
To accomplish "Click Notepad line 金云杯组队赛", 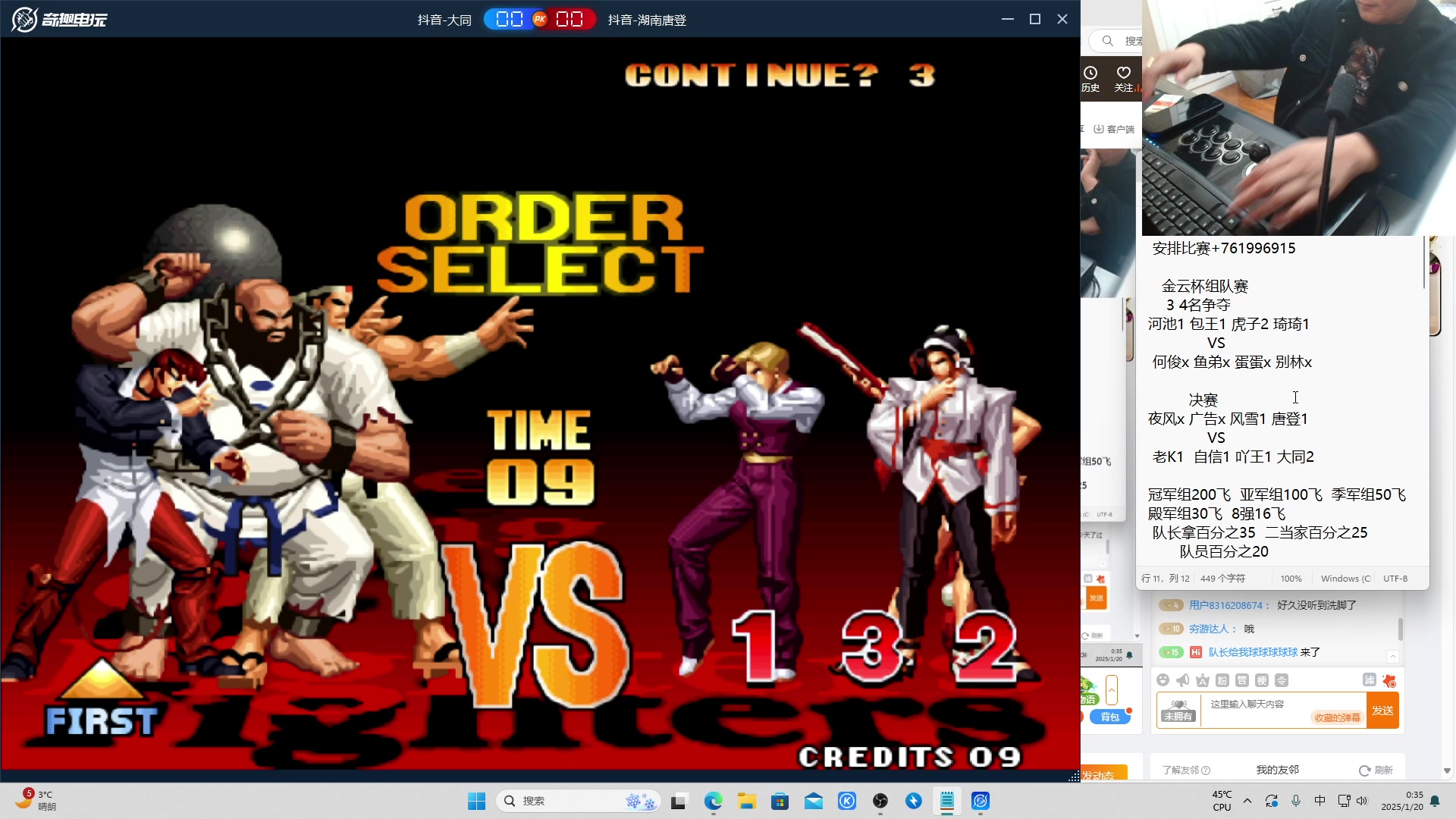I will point(1205,287).
